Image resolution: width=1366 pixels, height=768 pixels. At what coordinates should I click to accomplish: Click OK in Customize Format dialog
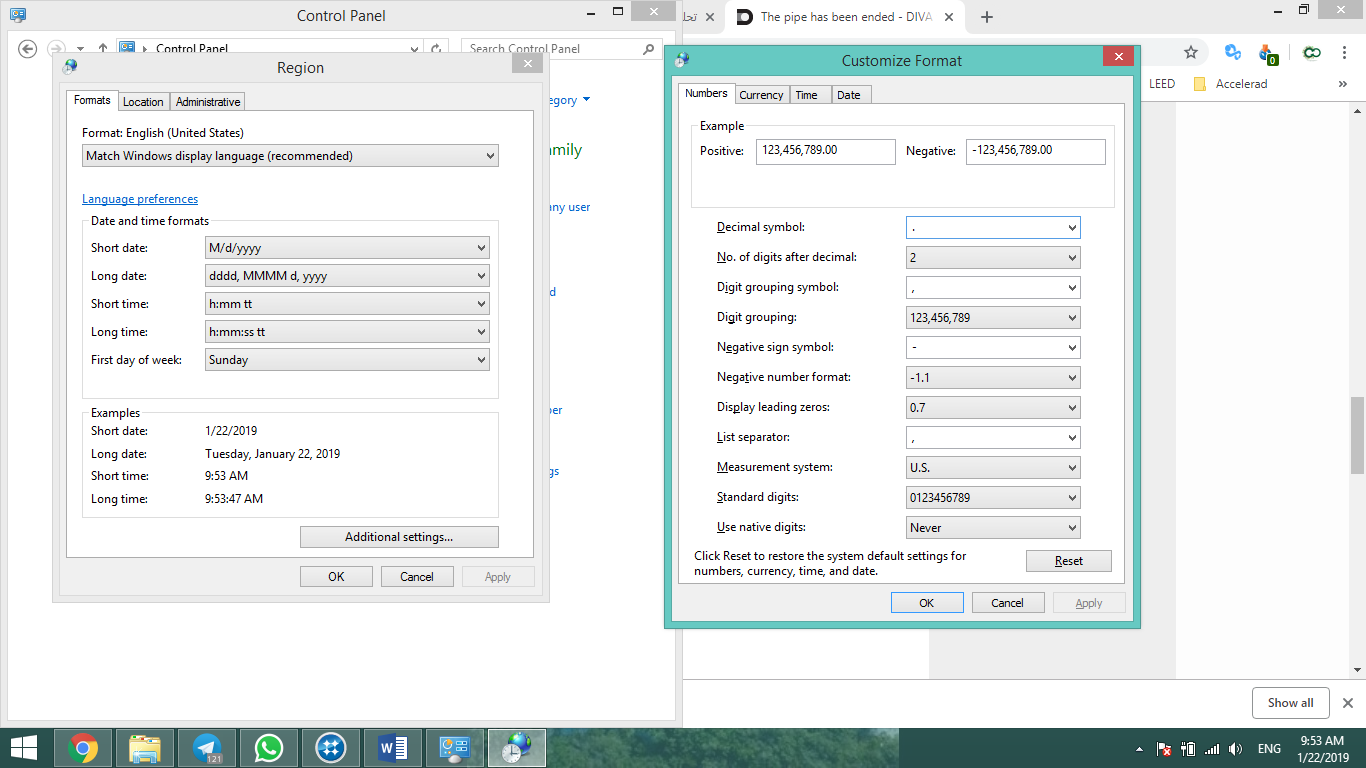tap(927, 603)
